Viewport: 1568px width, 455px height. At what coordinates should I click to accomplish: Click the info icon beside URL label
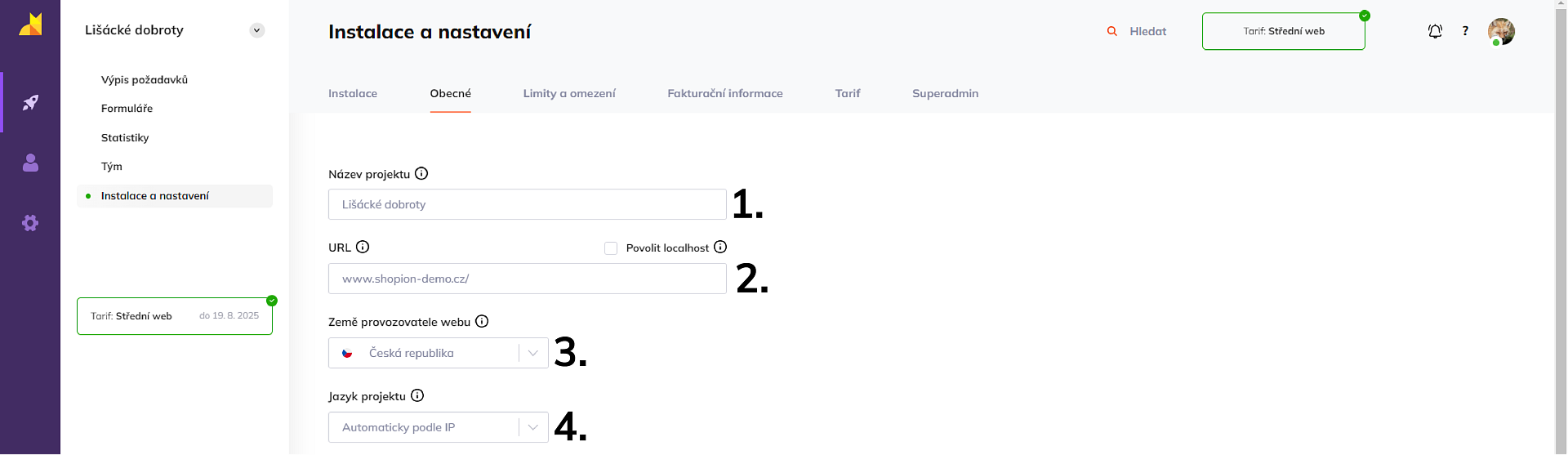363,247
